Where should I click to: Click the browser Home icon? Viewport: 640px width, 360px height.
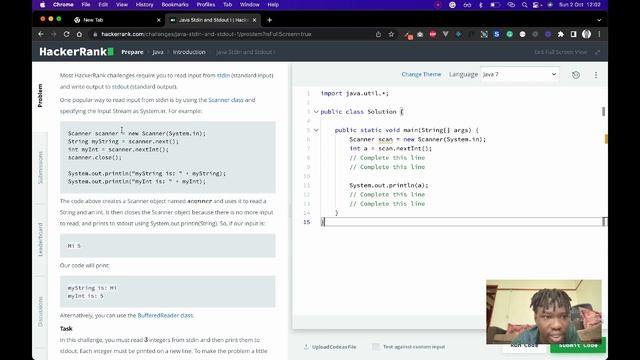(79, 34)
